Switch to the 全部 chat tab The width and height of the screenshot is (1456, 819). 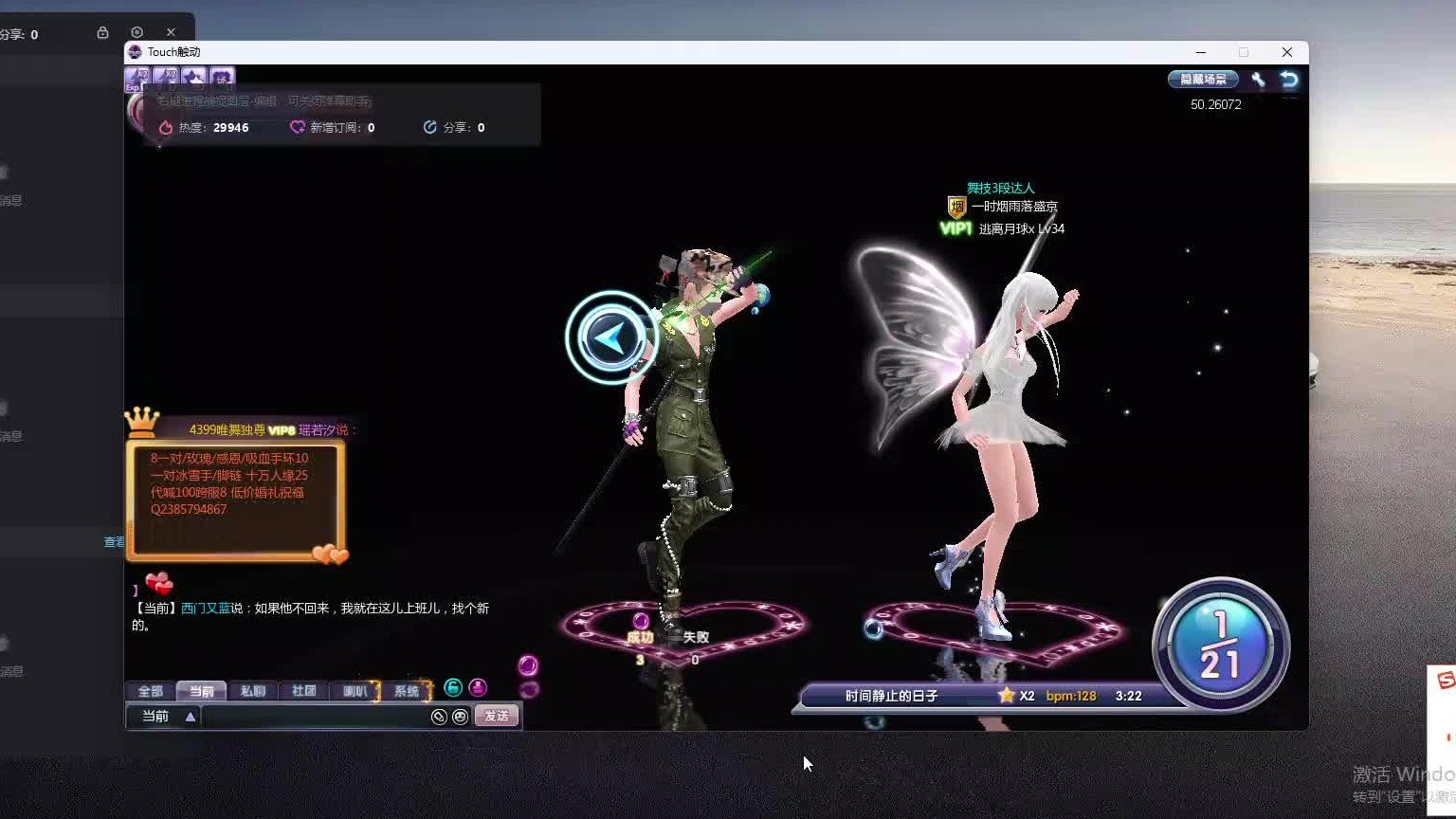tap(151, 691)
